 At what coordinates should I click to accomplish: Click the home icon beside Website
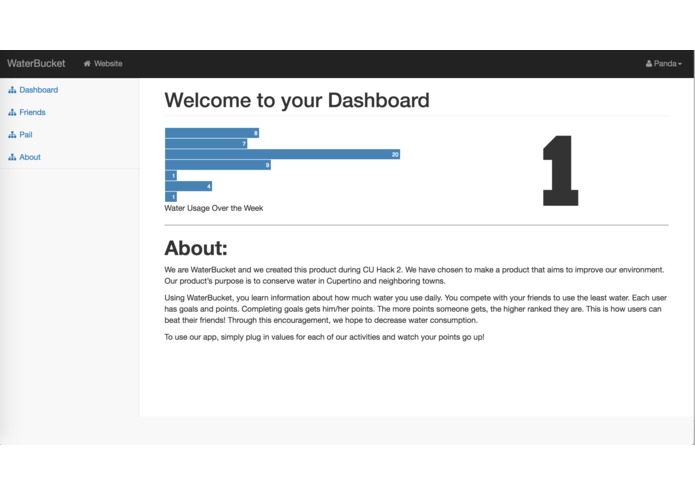(x=87, y=63)
